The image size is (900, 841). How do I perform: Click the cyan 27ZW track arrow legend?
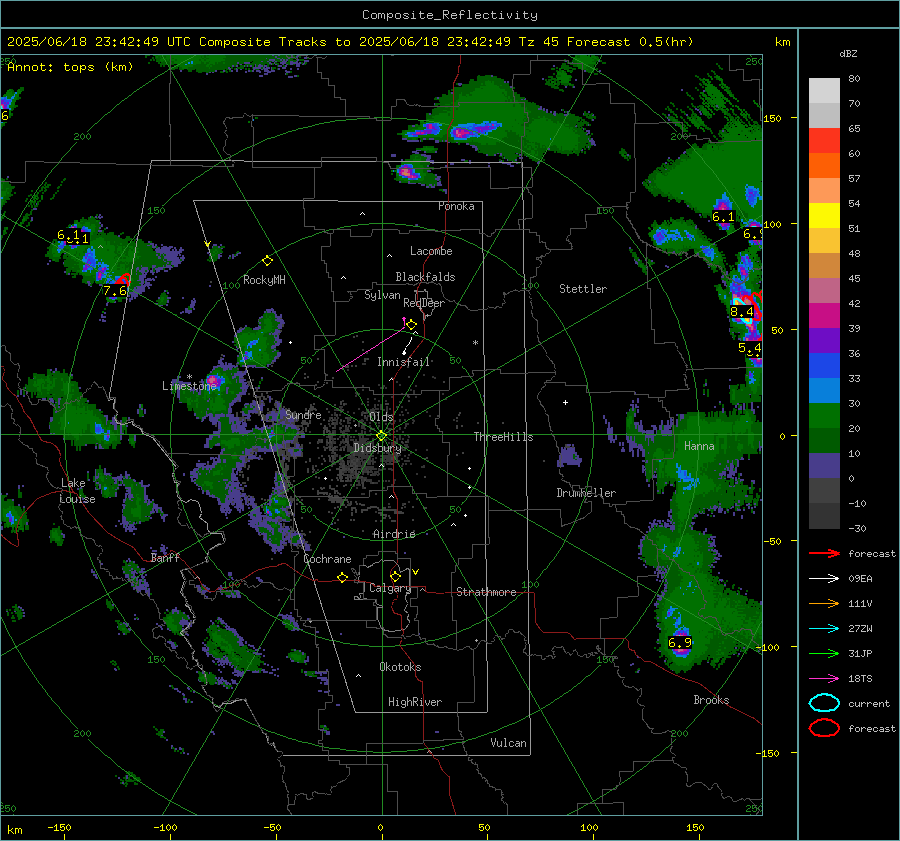pyautogui.click(x=824, y=629)
